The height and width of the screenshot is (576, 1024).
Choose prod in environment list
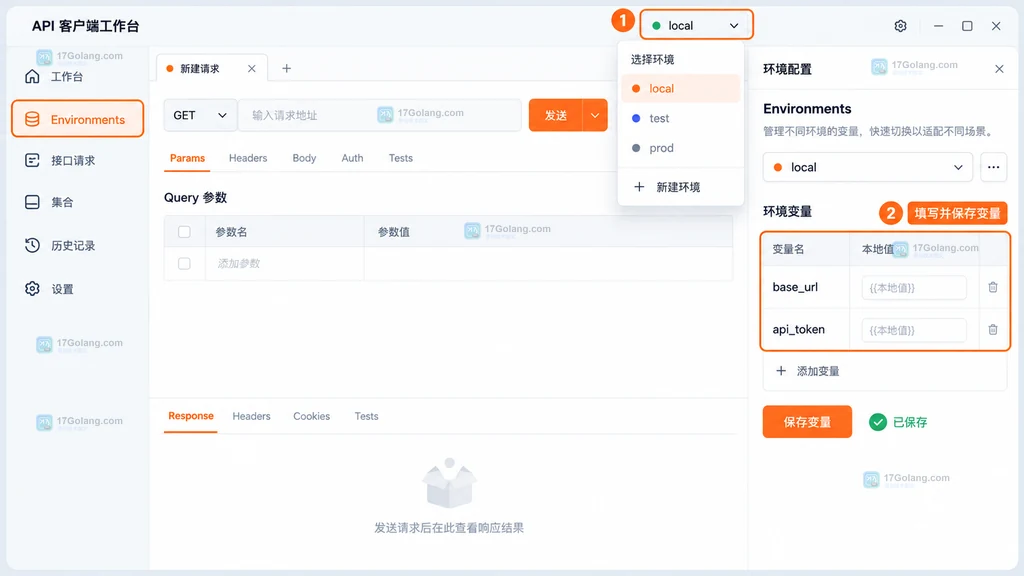point(680,148)
